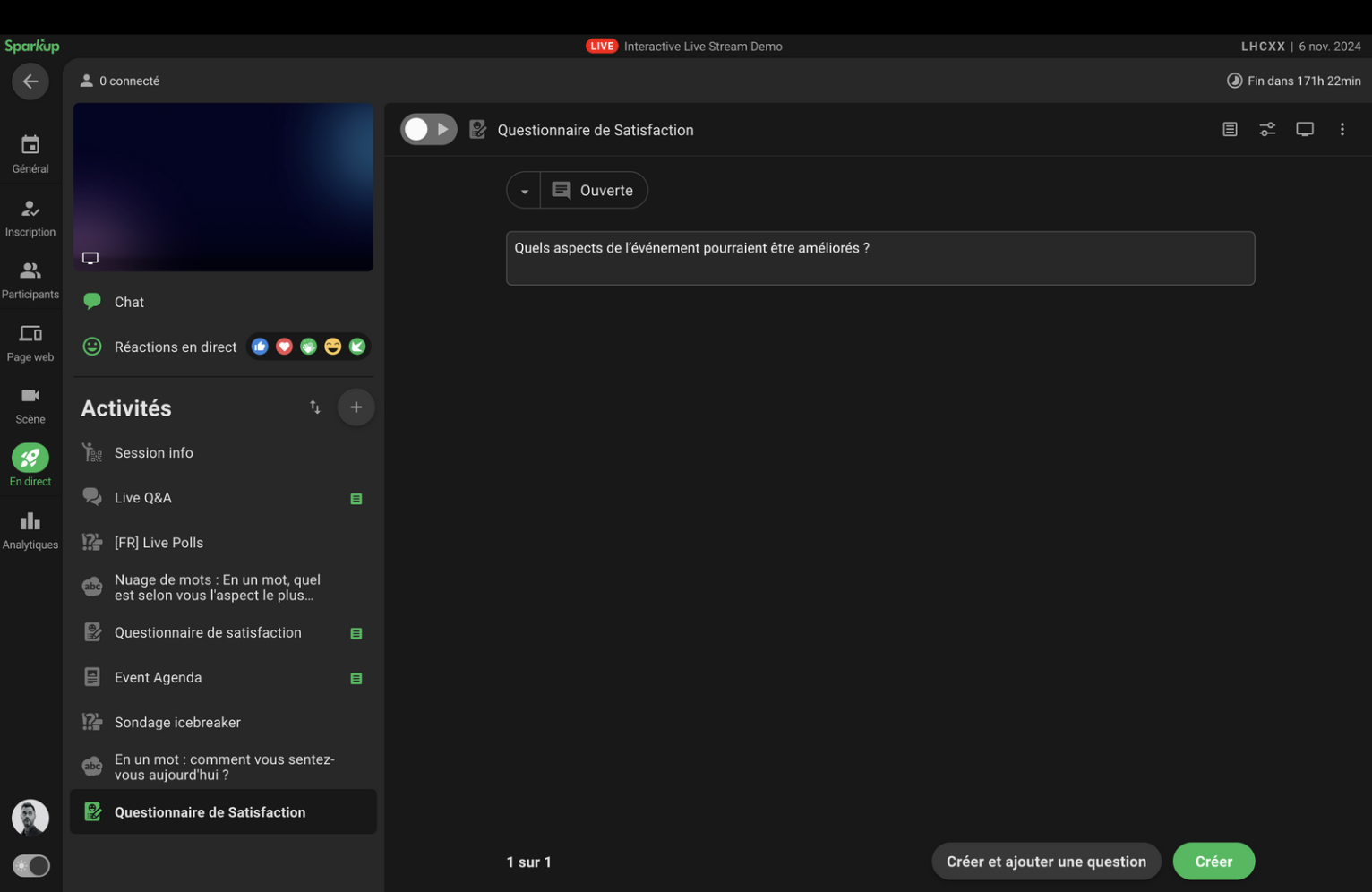Screen dimensions: 1372x892
Task: Send thumbs up live reaction
Action: [260, 347]
